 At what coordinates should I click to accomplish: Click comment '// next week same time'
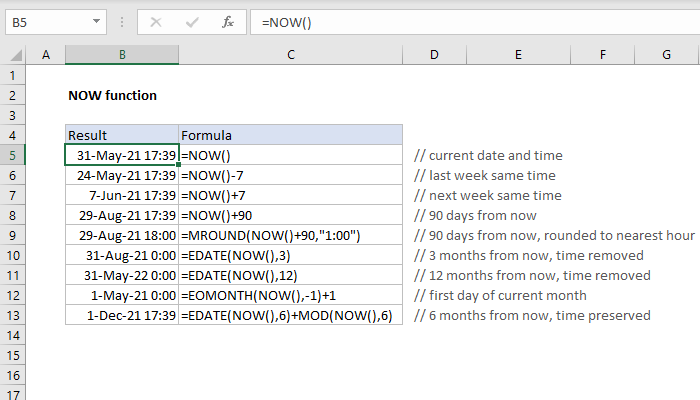pyautogui.click(x=488, y=196)
